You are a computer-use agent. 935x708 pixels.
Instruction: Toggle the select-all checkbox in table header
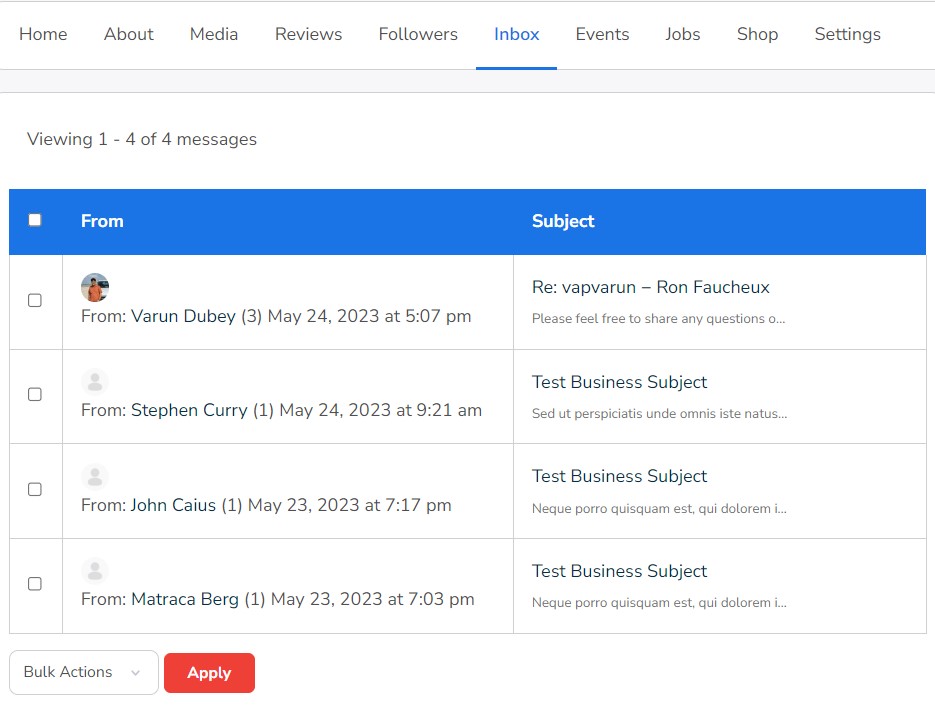tap(35, 220)
